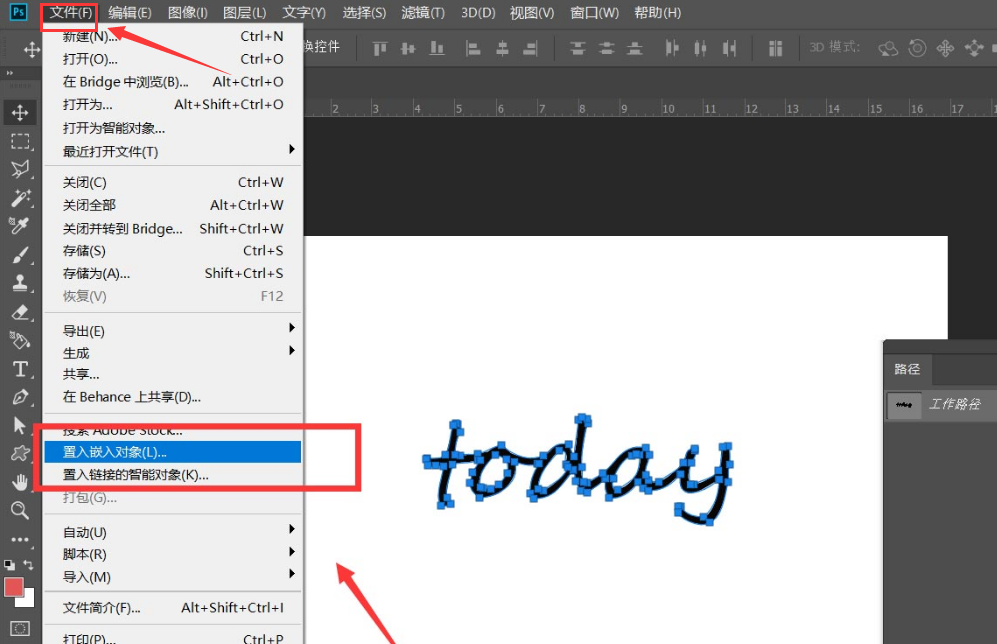Image resolution: width=997 pixels, height=644 pixels.
Task: Click the align right edges icon
Action: pos(530,48)
